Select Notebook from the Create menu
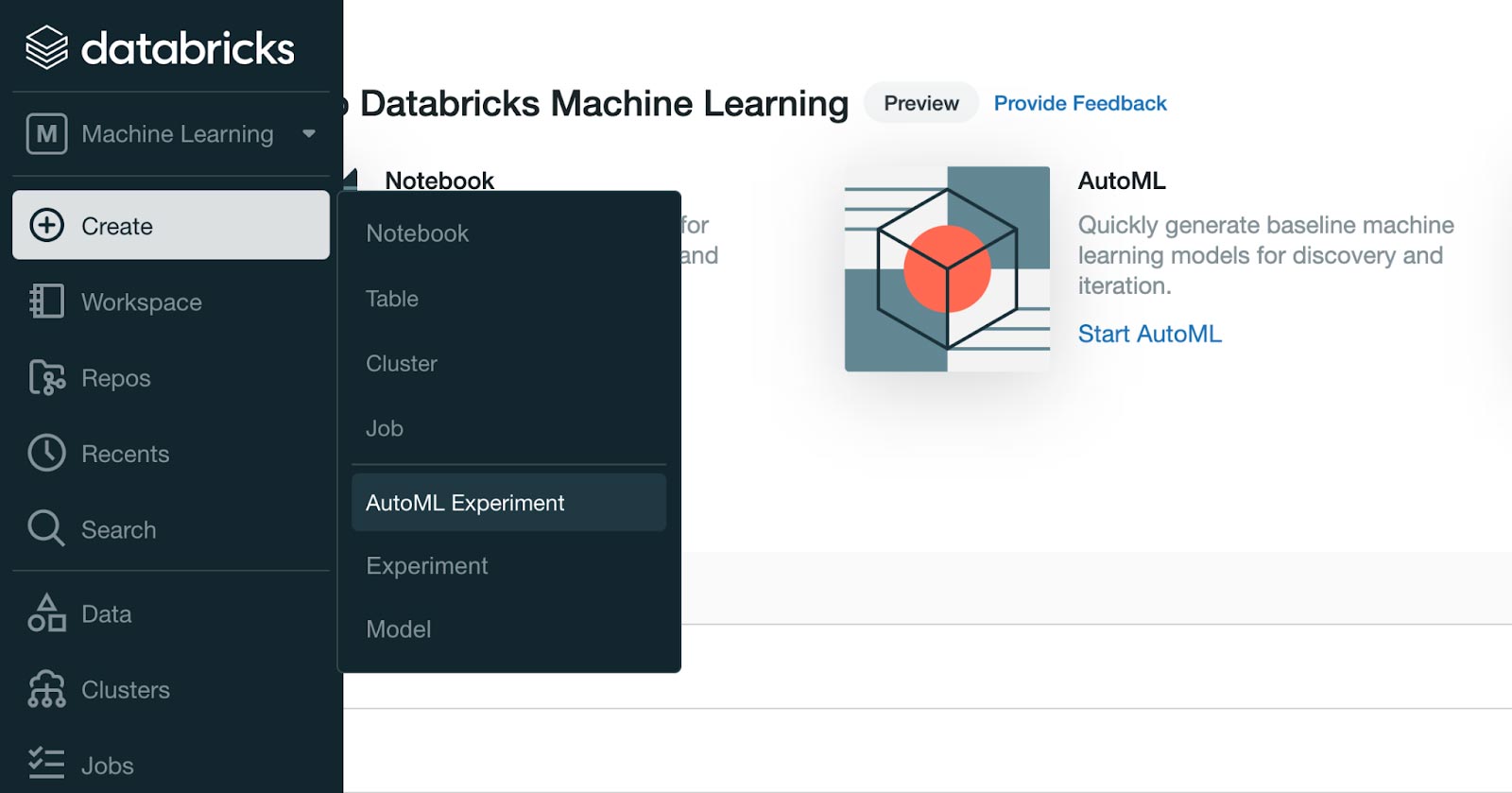 417,233
